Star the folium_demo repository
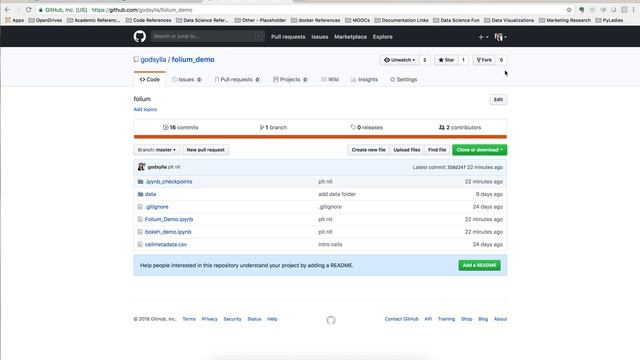 (x=446, y=60)
